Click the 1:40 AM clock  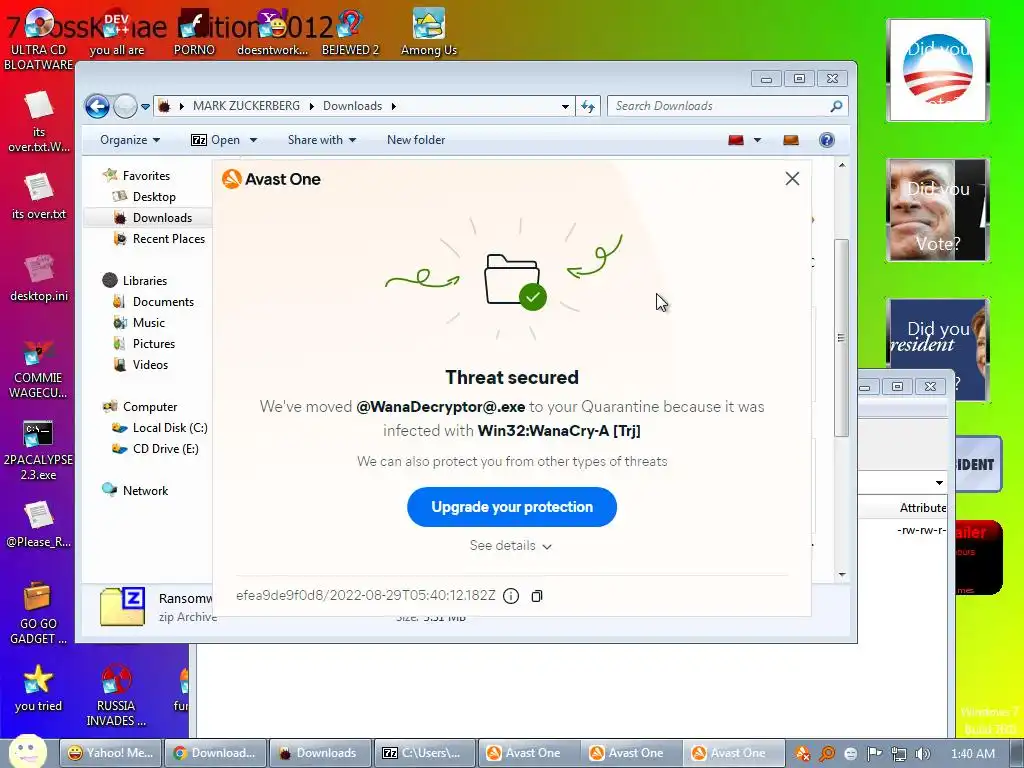(x=972, y=754)
